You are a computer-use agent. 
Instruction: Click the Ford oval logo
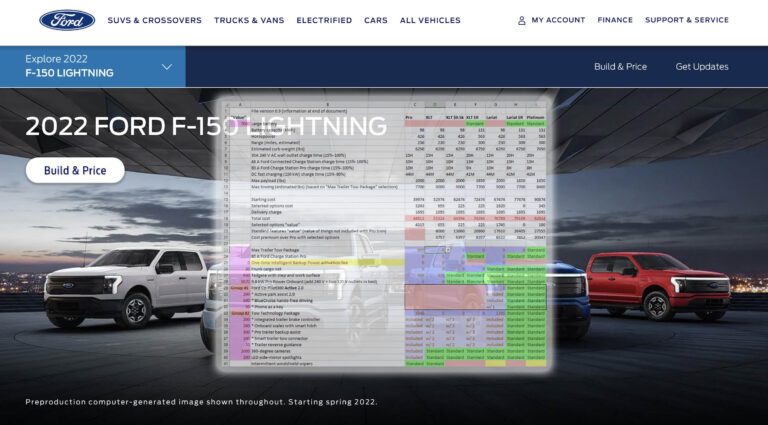67,20
